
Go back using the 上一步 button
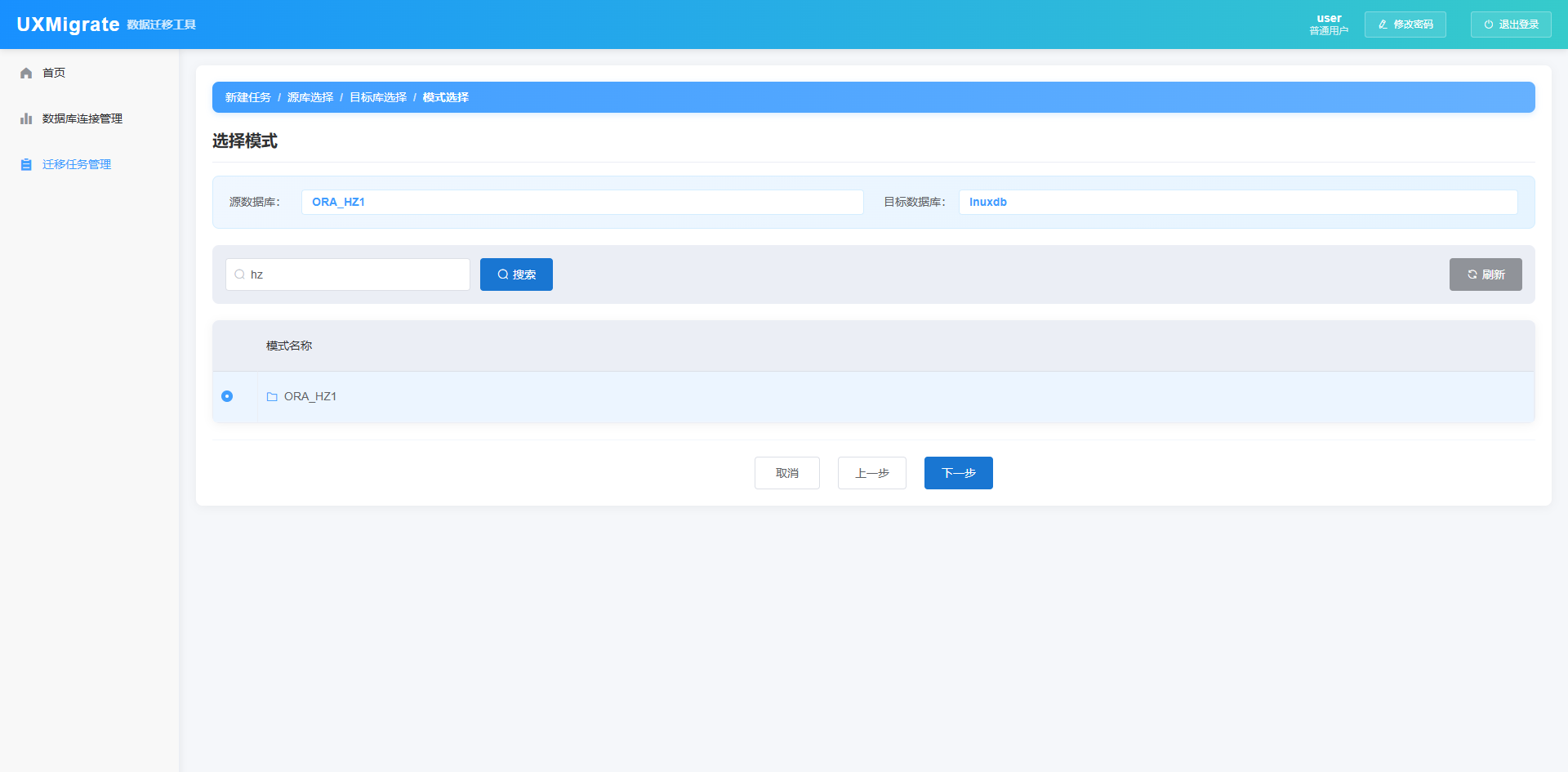click(x=871, y=473)
